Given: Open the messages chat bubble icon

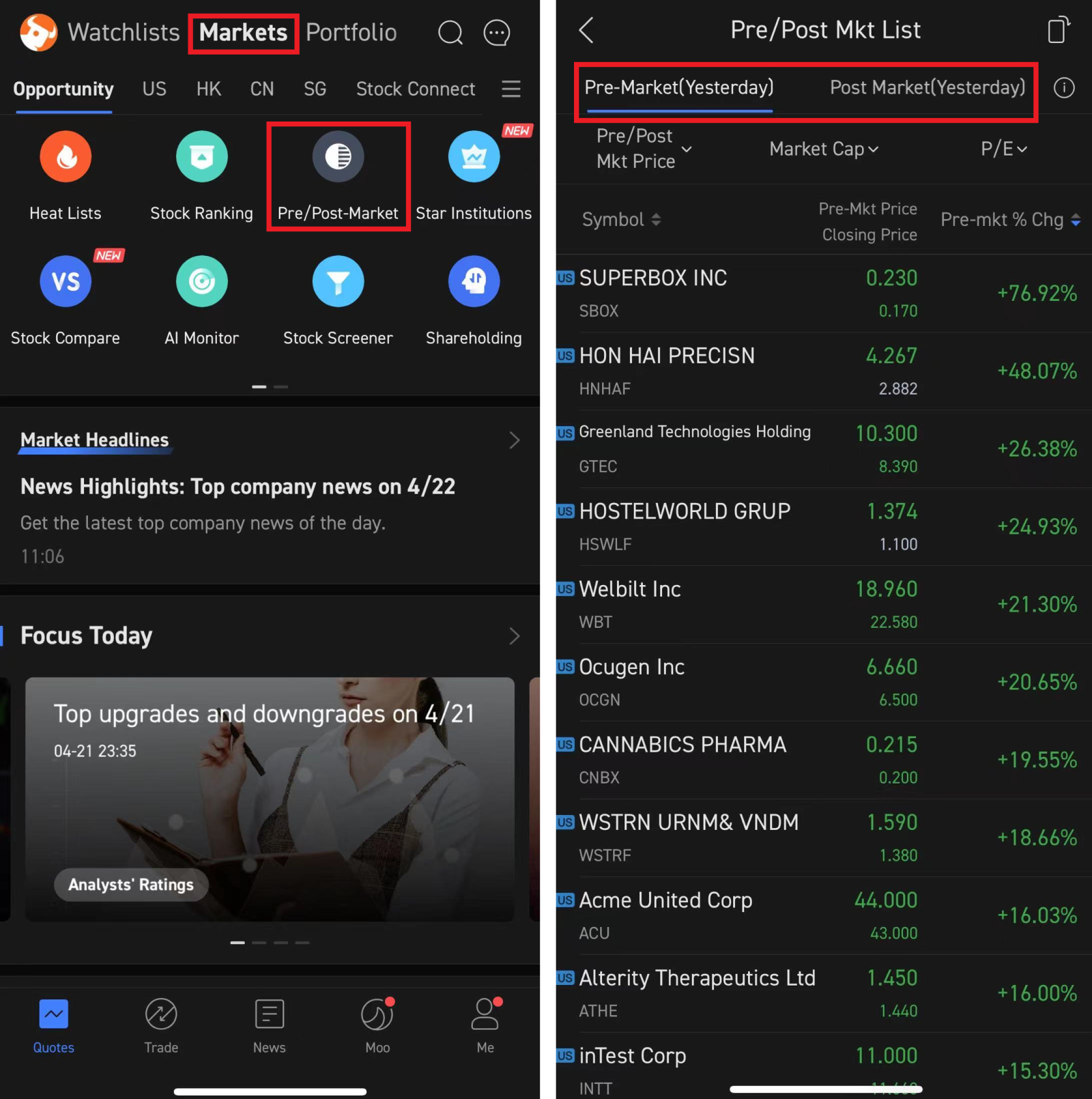Looking at the screenshot, I should pyautogui.click(x=496, y=32).
